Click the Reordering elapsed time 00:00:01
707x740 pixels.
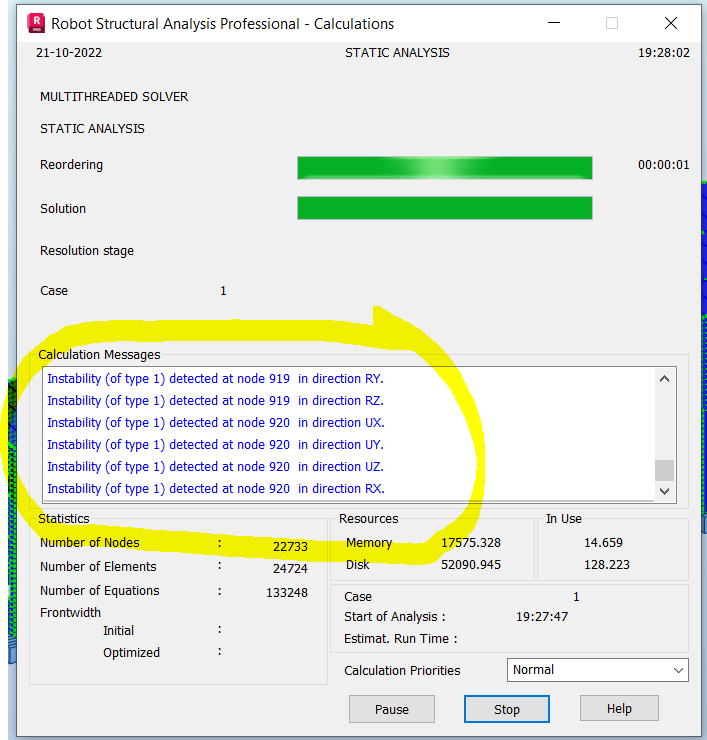tap(664, 165)
